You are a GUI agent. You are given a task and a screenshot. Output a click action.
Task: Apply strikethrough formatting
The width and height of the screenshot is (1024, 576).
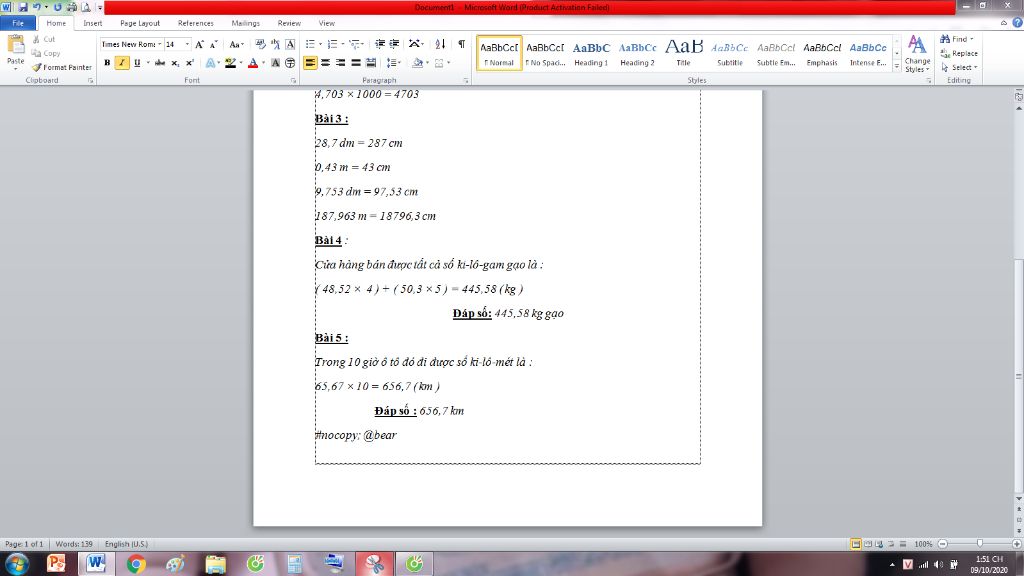click(160, 63)
